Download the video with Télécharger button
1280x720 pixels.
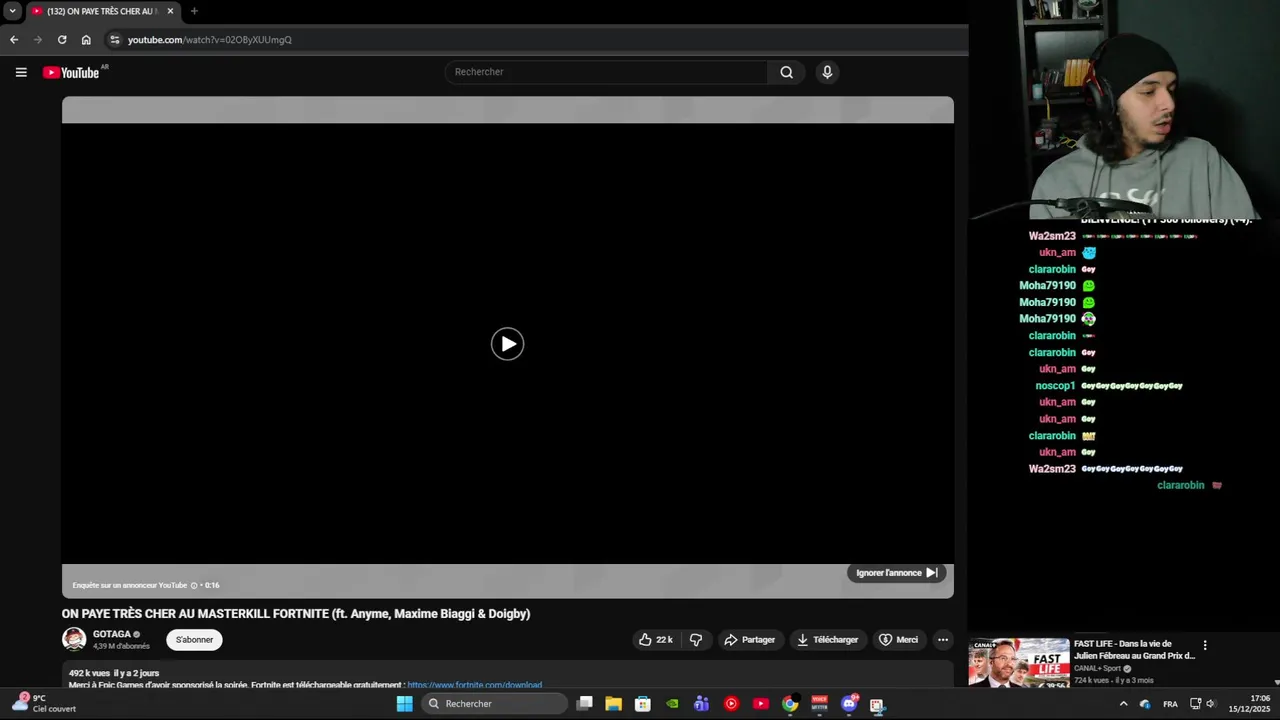click(827, 640)
